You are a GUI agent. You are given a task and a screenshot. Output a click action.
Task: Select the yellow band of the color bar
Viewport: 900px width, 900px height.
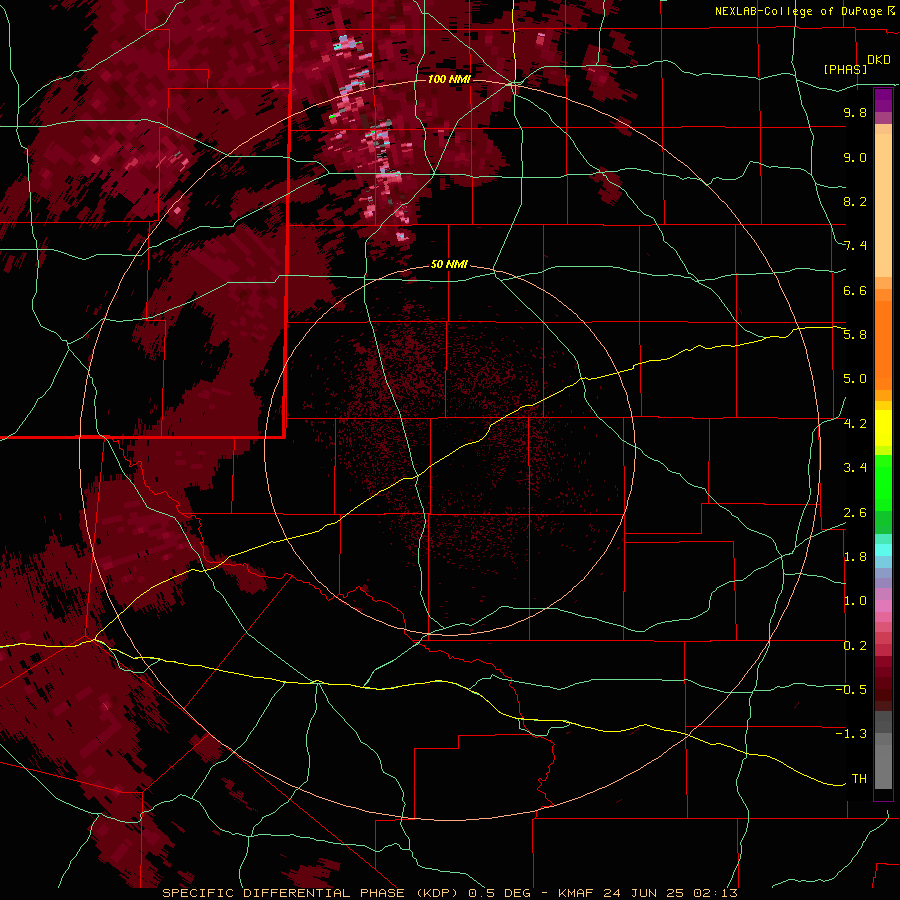[883, 428]
